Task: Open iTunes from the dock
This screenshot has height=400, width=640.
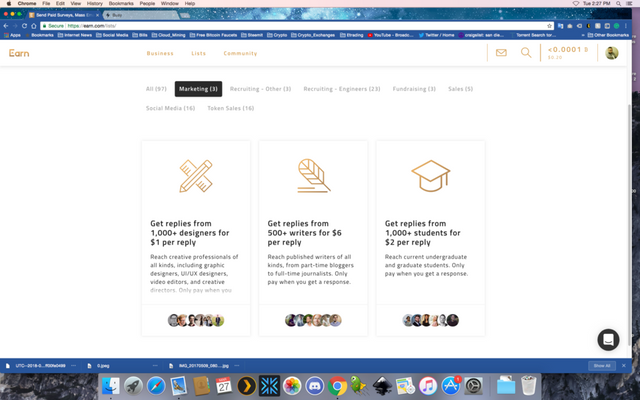Action: point(428,385)
